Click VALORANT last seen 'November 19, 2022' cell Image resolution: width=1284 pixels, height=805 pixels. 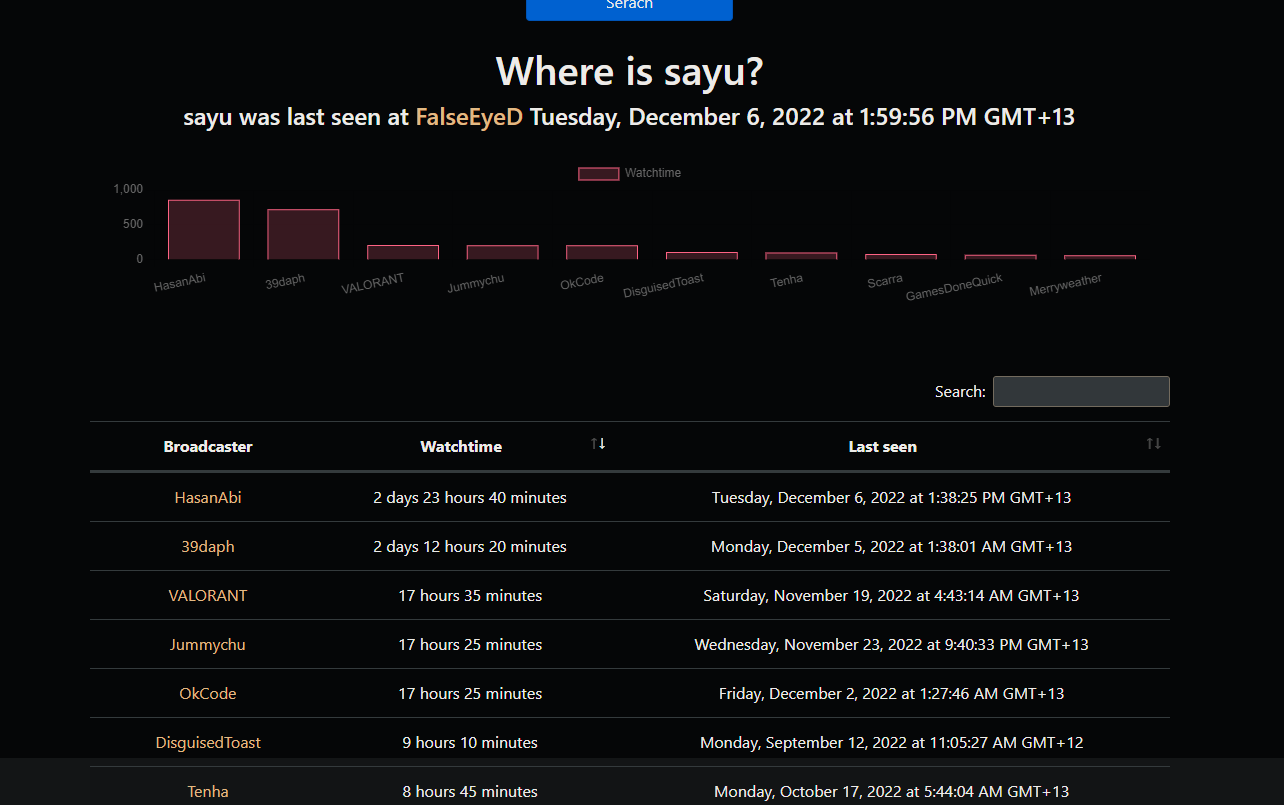(891, 595)
